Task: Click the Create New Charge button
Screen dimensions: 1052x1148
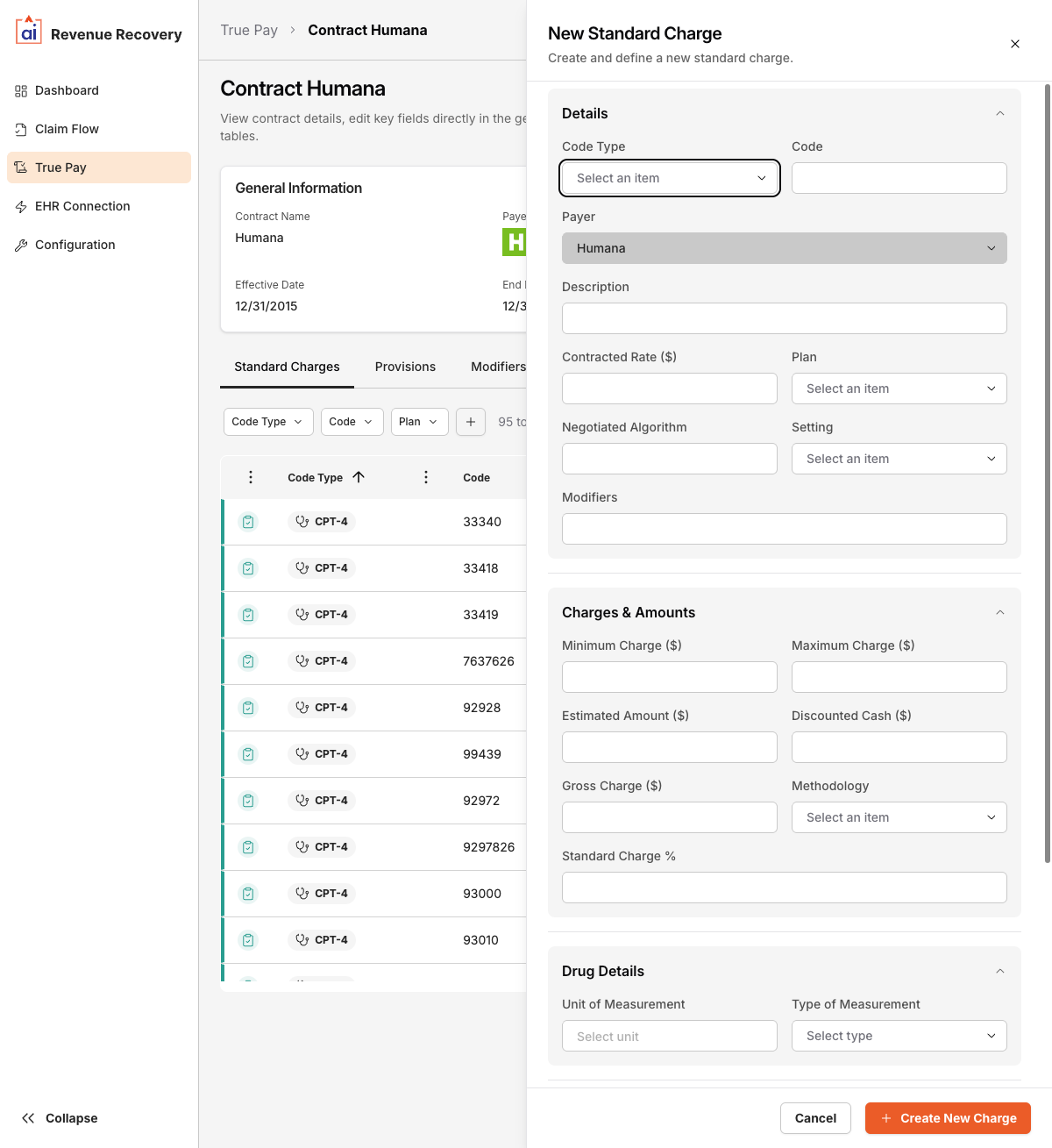Action: 947,1118
